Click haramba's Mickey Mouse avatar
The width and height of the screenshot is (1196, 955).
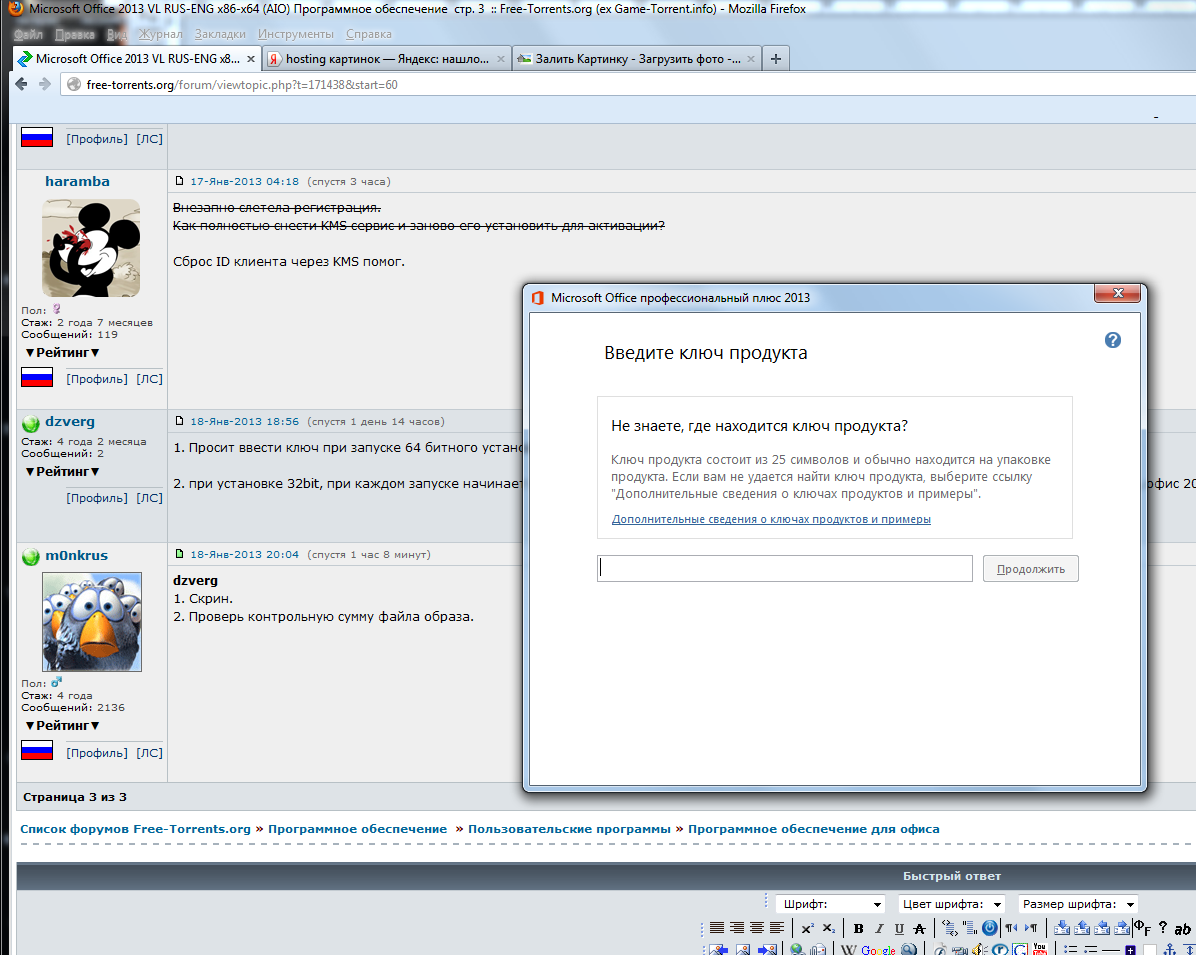click(x=91, y=248)
